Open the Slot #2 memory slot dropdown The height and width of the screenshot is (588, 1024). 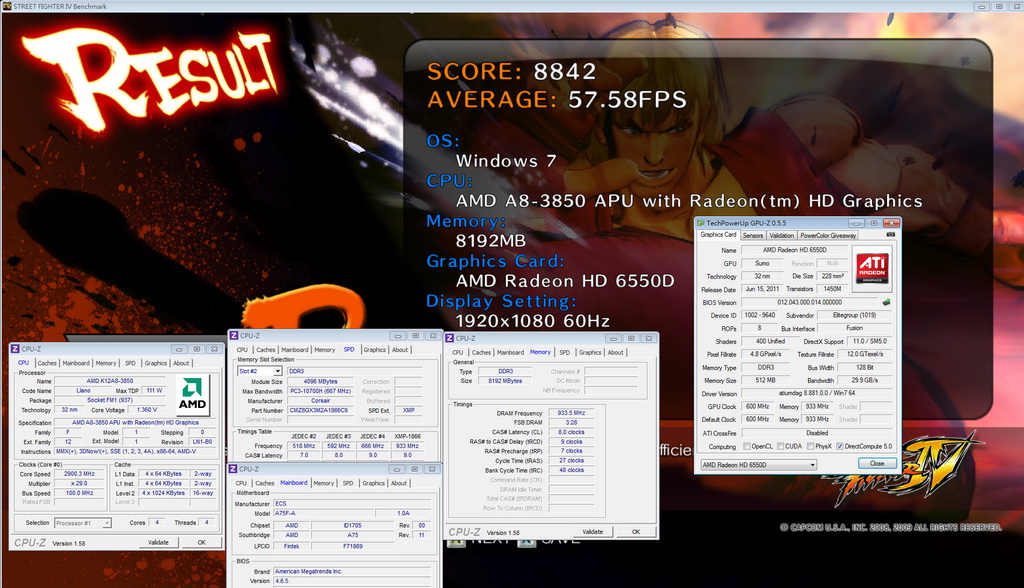[x=278, y=371]
